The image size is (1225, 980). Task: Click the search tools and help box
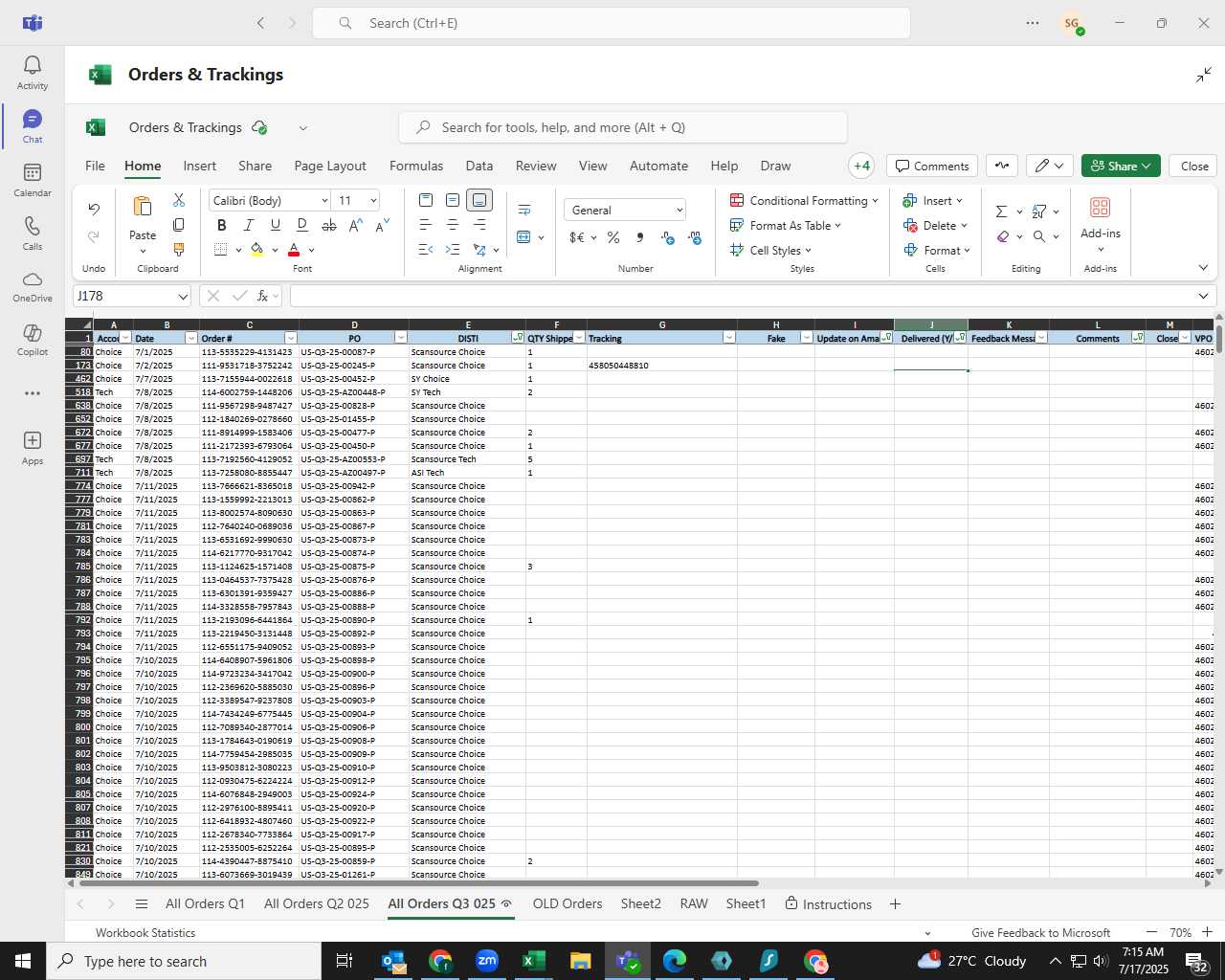tap(623, 127)
